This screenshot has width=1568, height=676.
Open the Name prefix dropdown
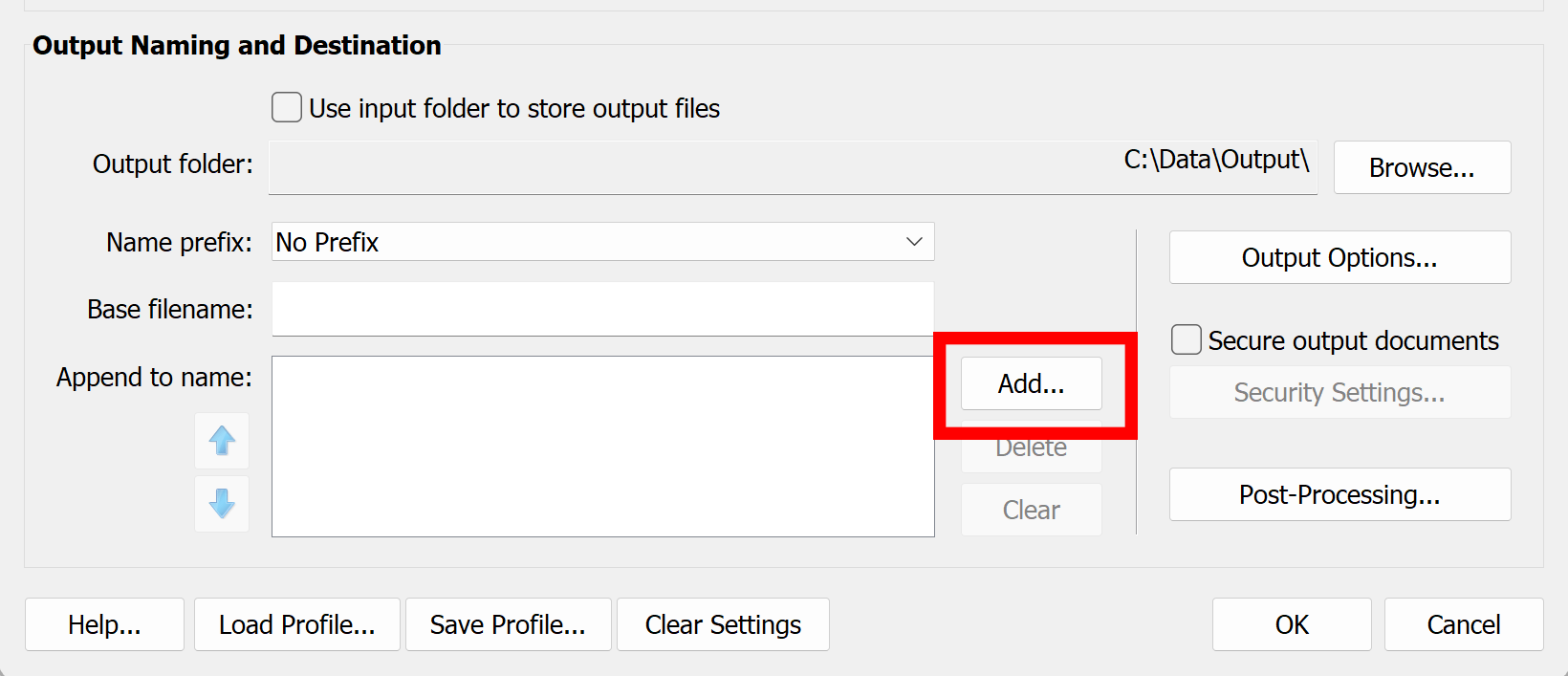tap(603, 242)
